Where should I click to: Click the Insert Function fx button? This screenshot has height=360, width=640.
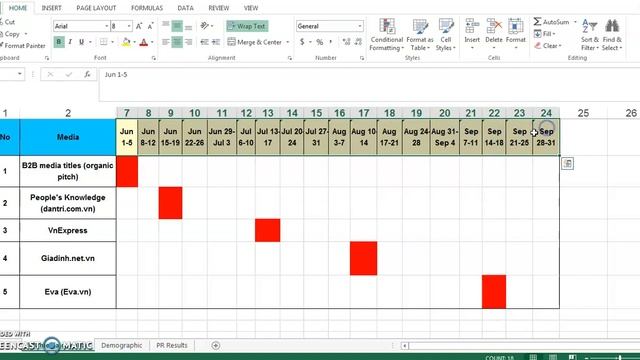point(87,74)
